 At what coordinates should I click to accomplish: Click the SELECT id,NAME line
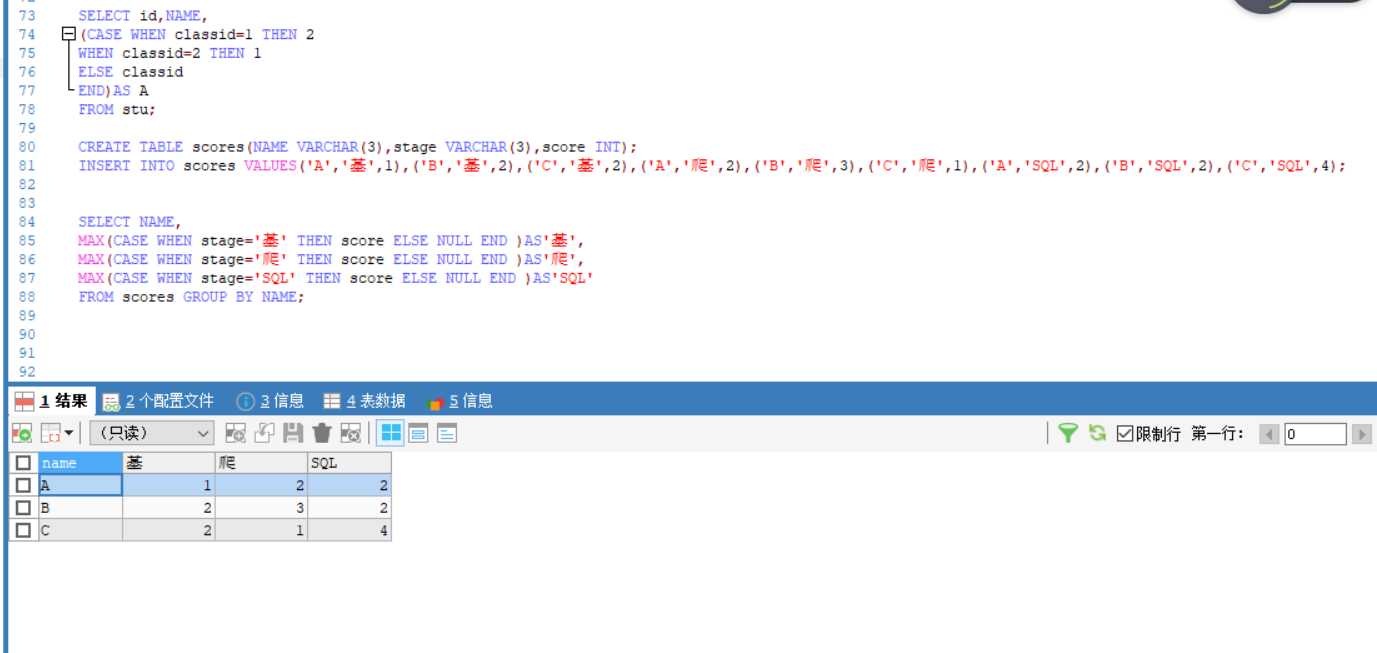(x=142, y=16)
